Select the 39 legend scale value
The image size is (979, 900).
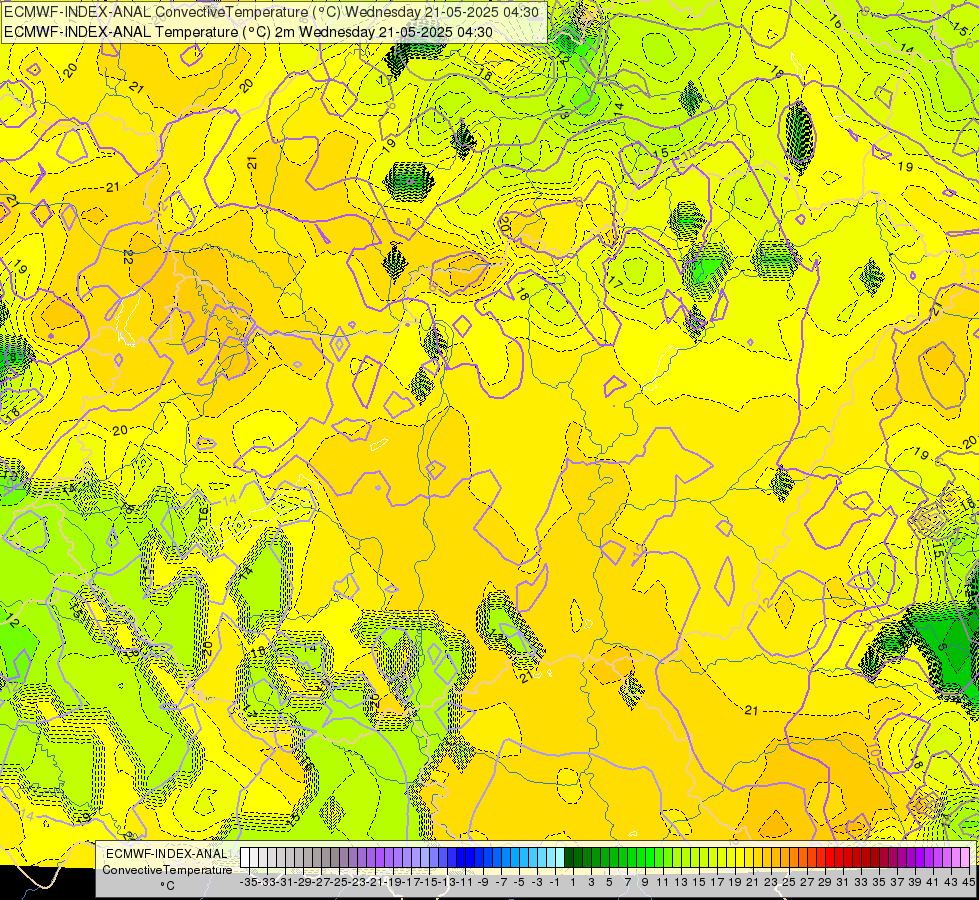(x=915, y=882)
